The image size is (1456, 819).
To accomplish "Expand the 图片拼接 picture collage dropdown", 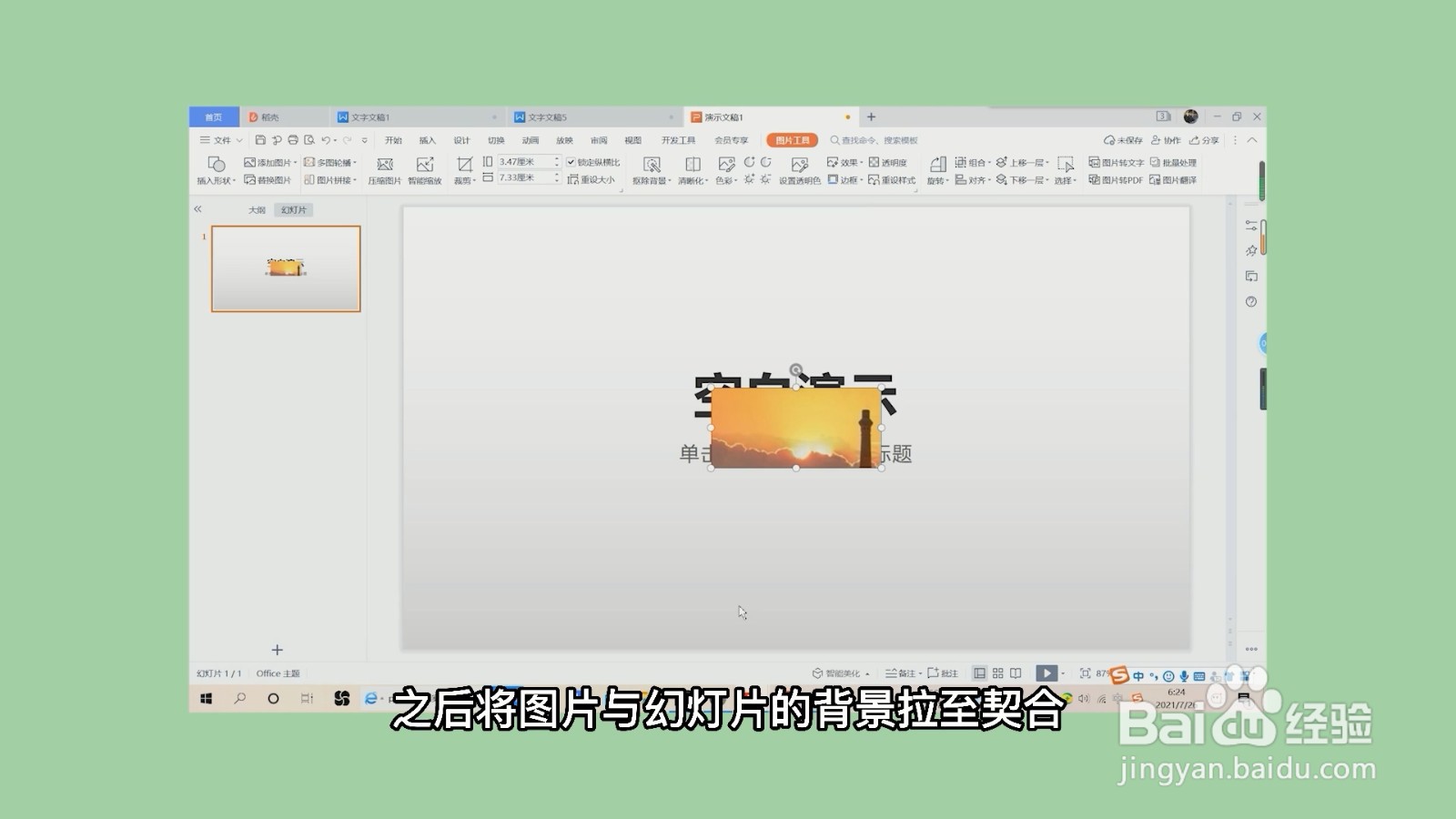I will tap(330, 180).
